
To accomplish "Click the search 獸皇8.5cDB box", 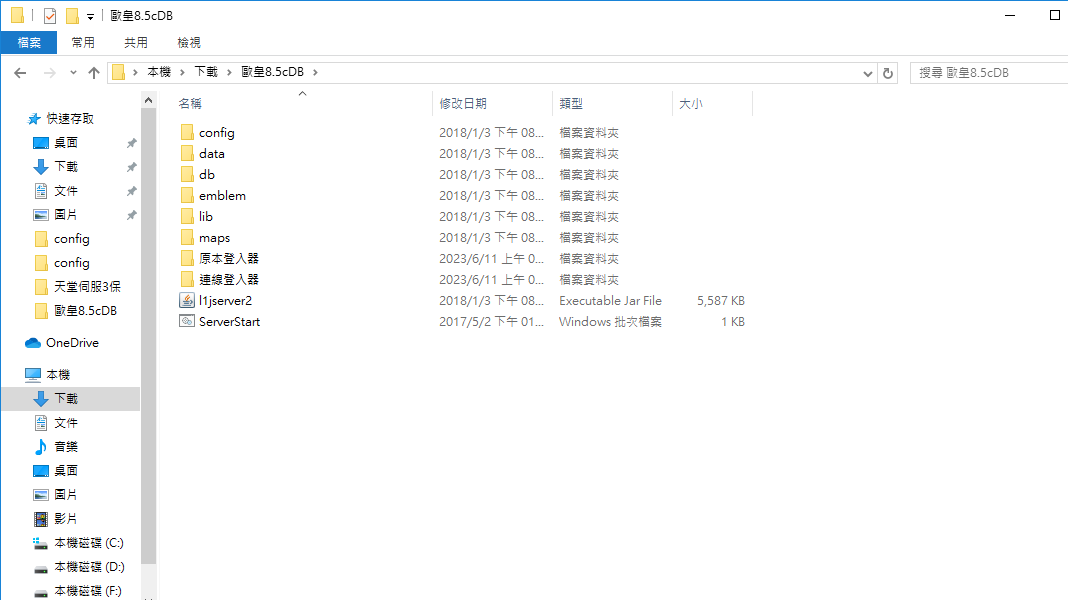I will [989, 73].
